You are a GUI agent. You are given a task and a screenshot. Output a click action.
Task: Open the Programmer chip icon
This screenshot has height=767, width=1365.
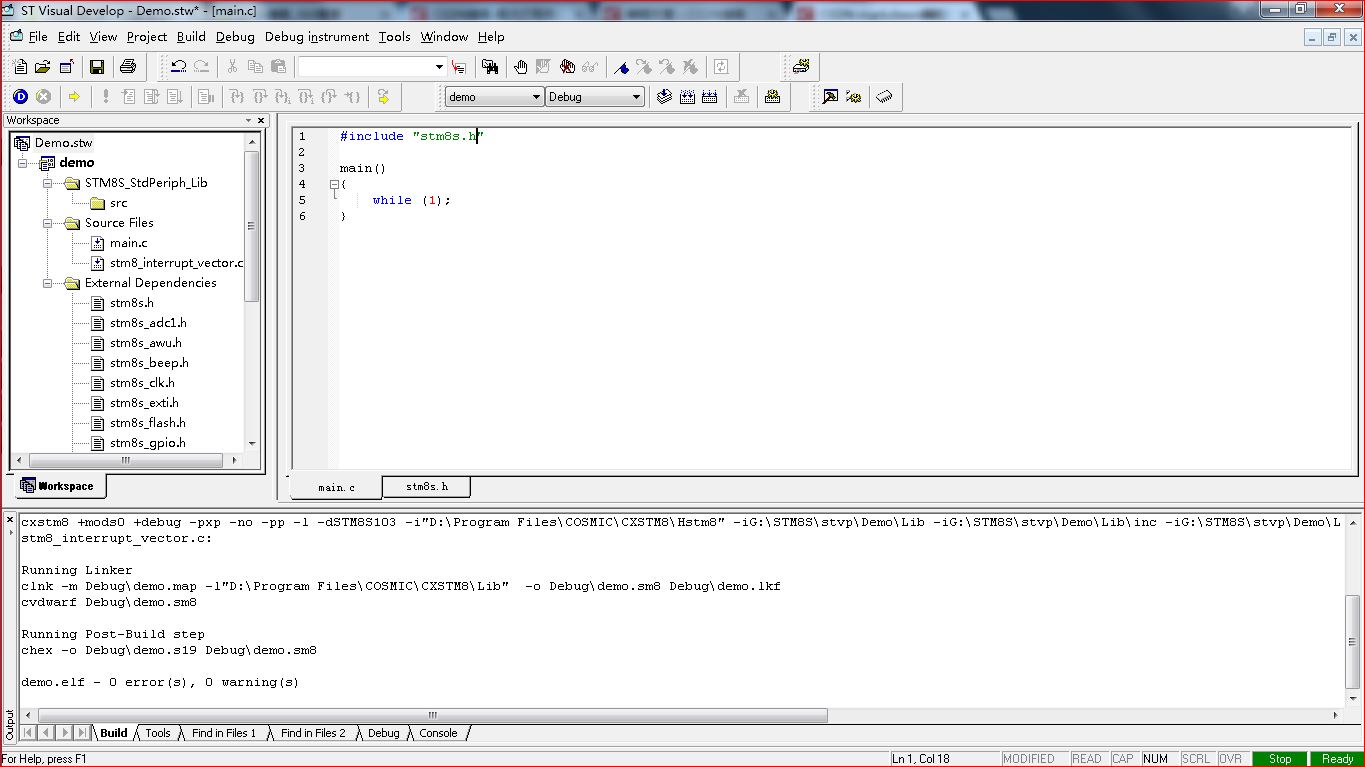point(884,97)
